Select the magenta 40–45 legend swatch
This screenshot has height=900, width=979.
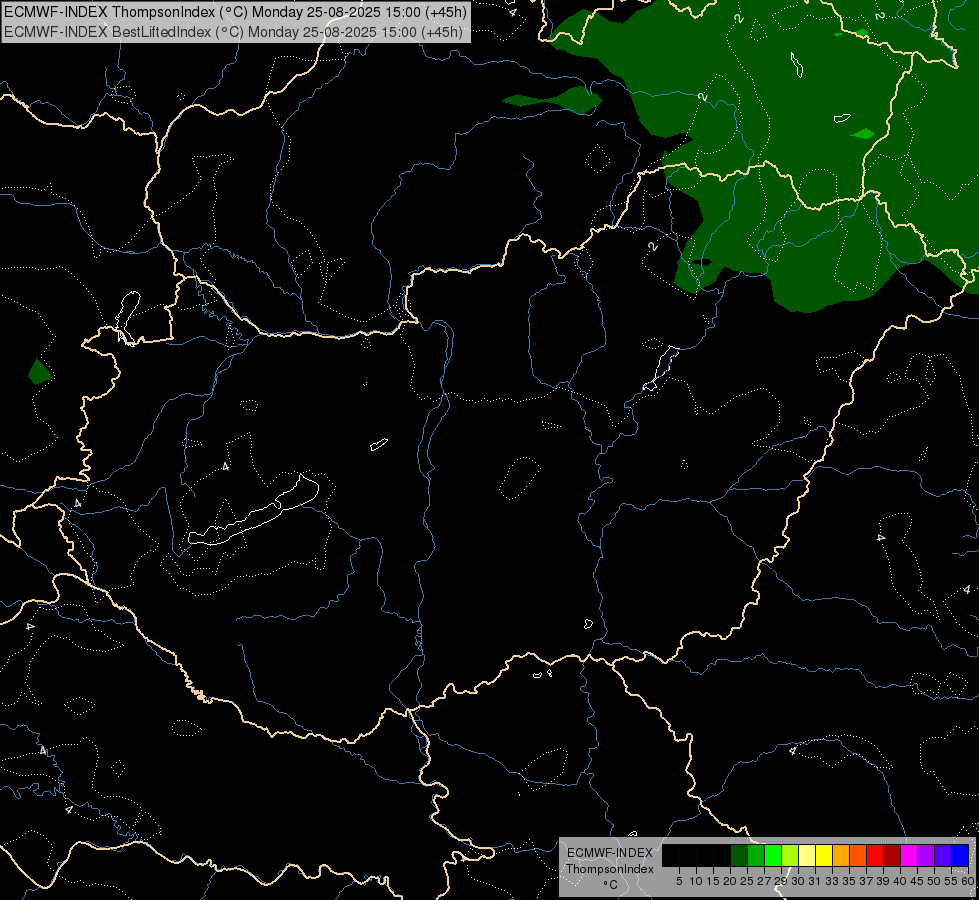pyautogui.click(x=909, y=855)
